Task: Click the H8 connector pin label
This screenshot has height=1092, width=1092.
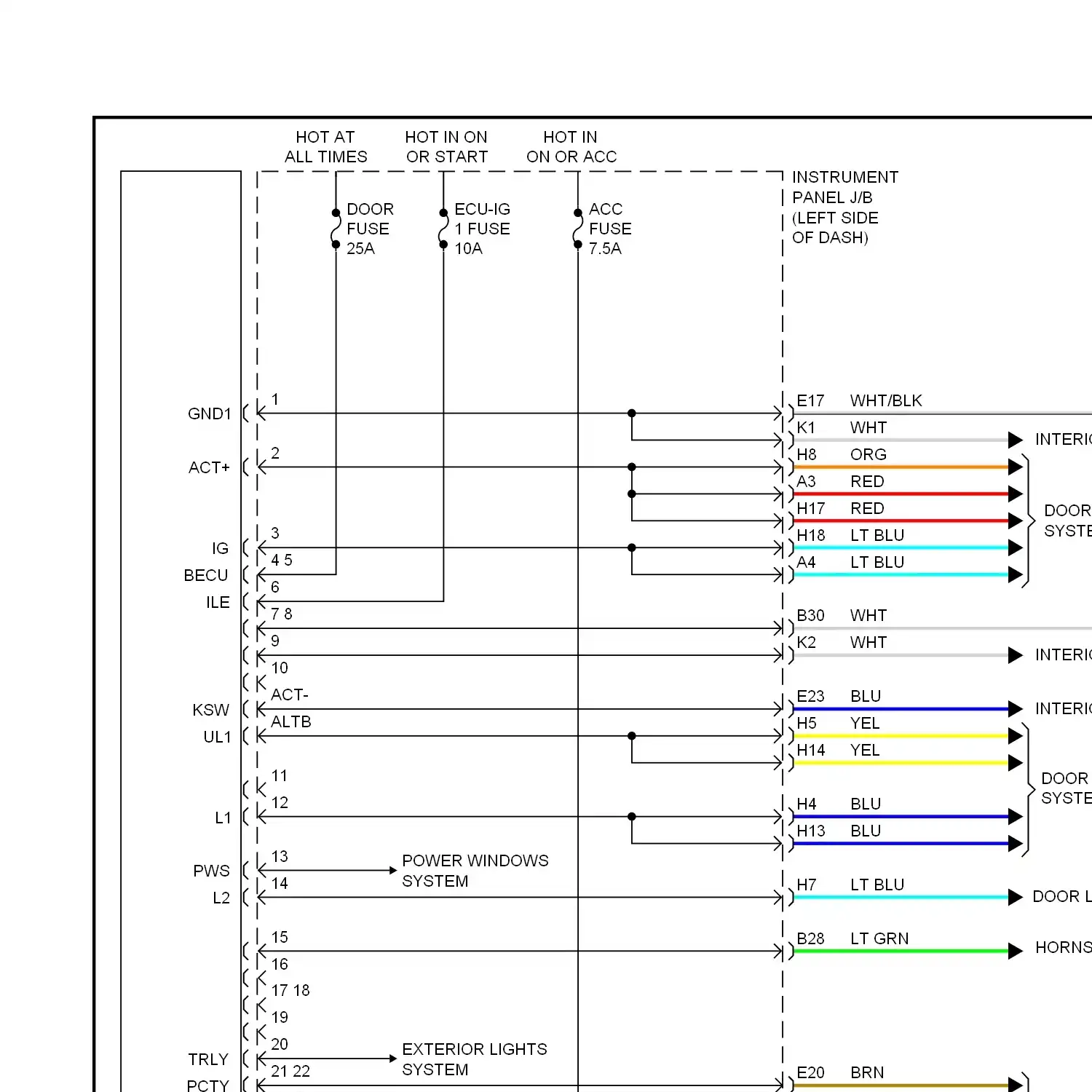Action: tap(807, 454)
